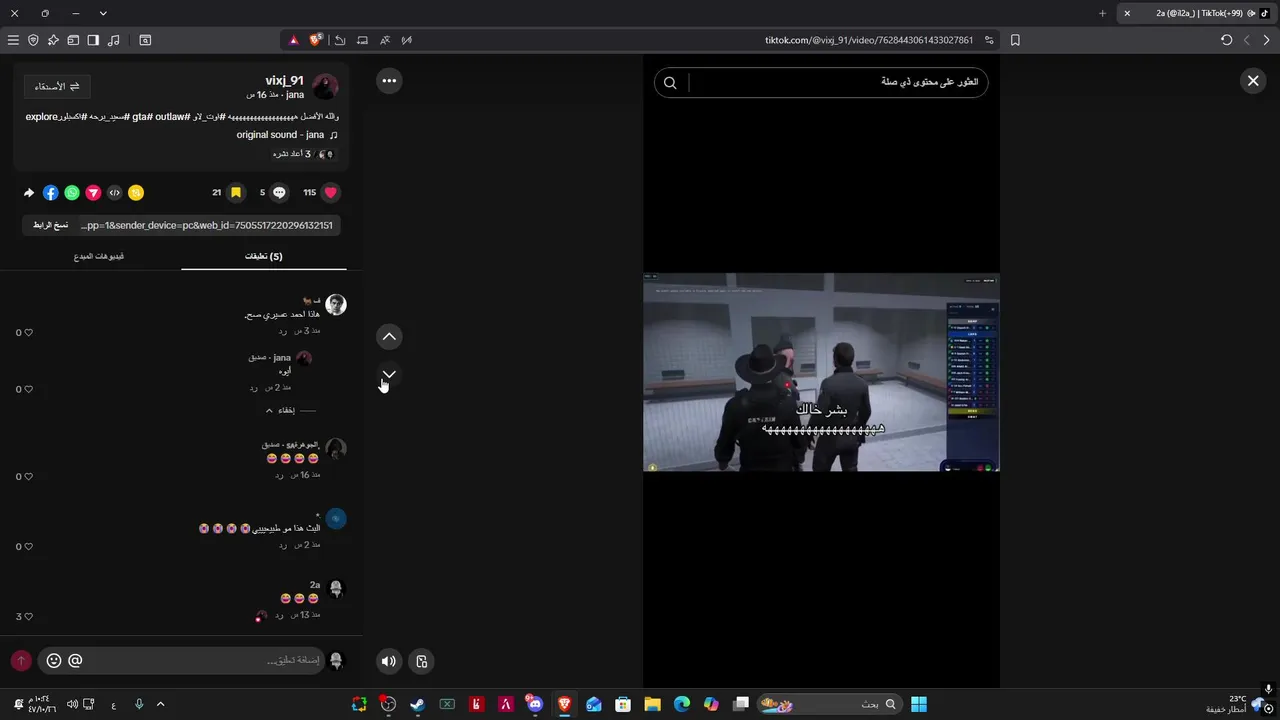Like the video with the heart icon
1280x720 pixels.
[331, 193]
